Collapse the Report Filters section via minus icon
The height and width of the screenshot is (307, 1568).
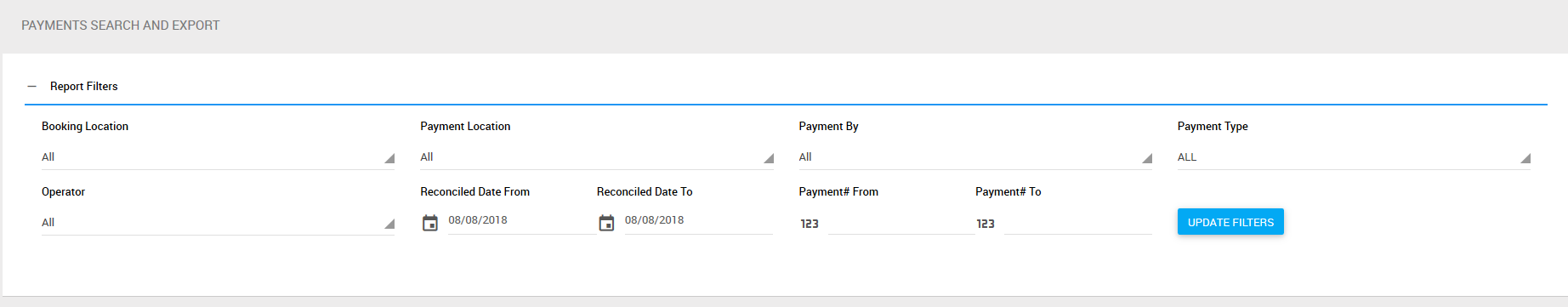(x=32, y=87)
